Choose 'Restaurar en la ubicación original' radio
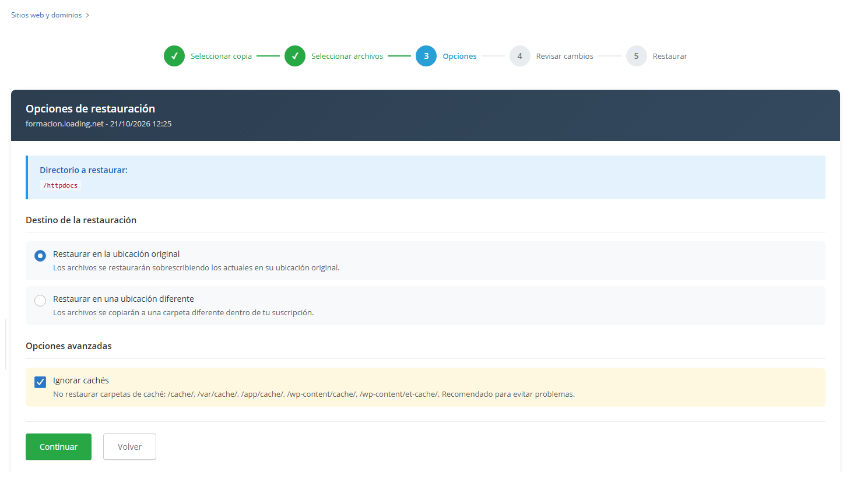This screenshot has height=483, width=850. coord(40,255)
